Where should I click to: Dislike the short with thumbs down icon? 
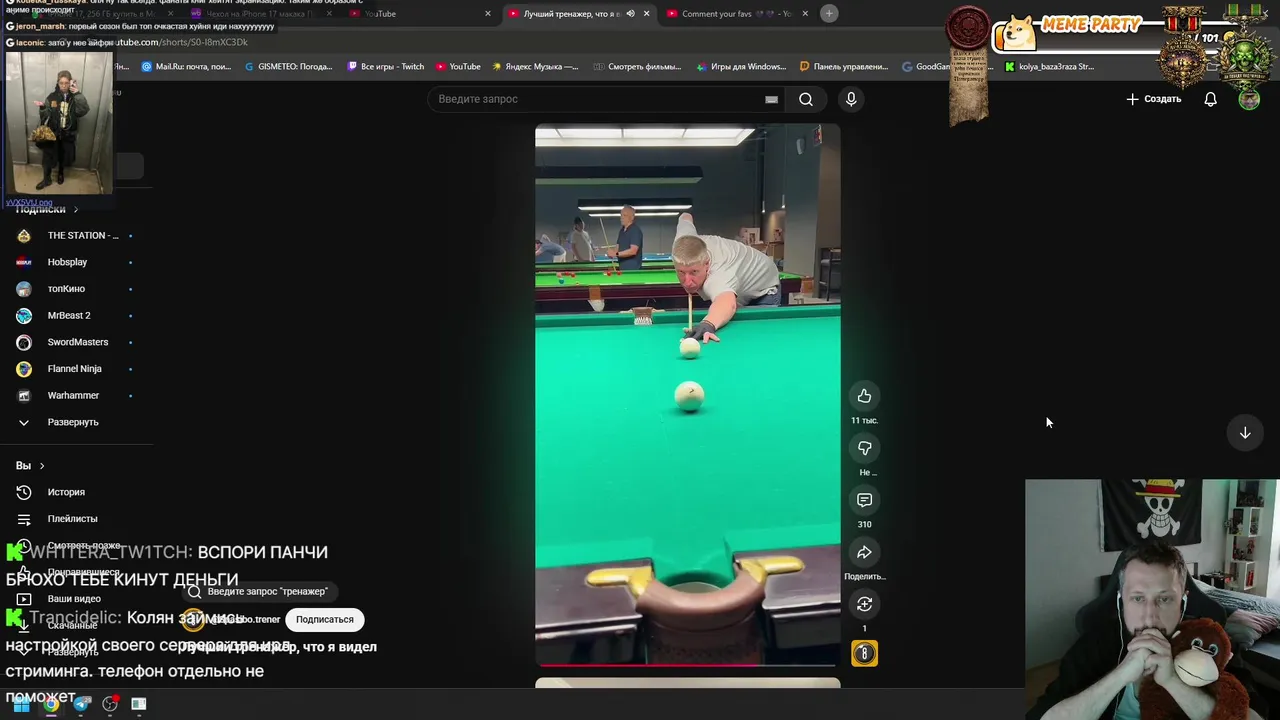tap(864, 448)
